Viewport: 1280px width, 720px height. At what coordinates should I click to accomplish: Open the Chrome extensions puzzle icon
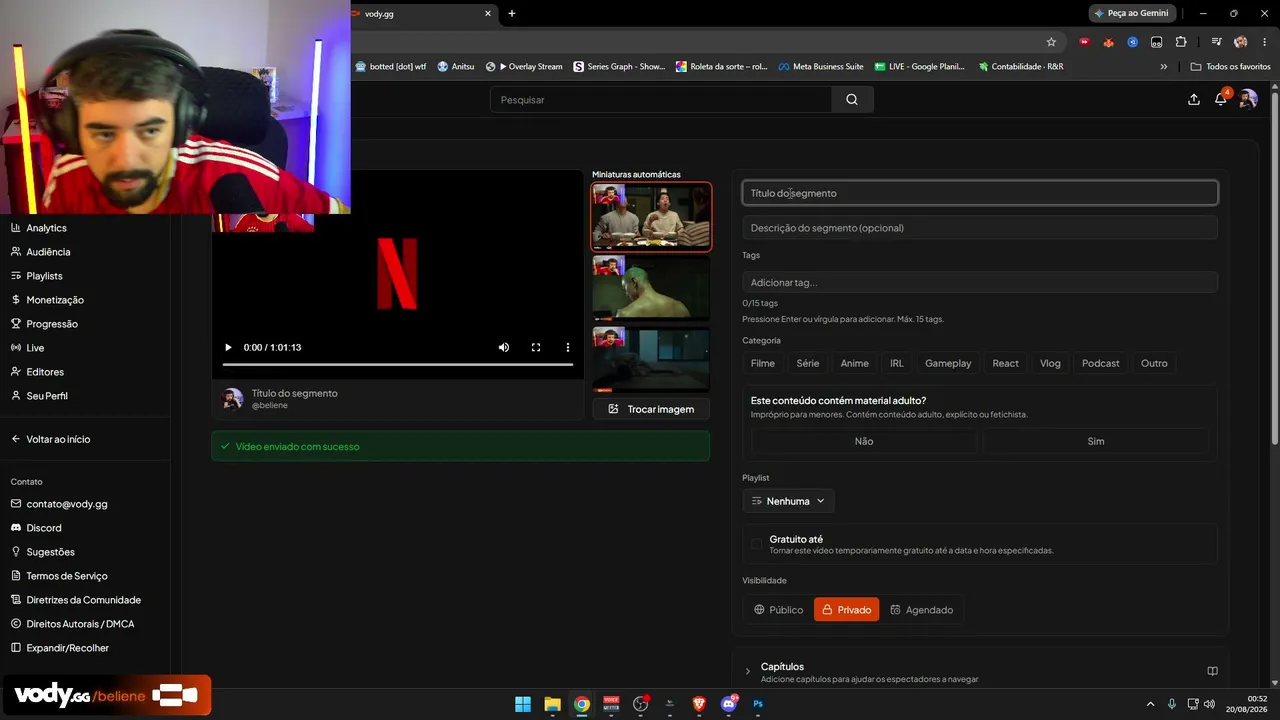[x=1181, y=42]
